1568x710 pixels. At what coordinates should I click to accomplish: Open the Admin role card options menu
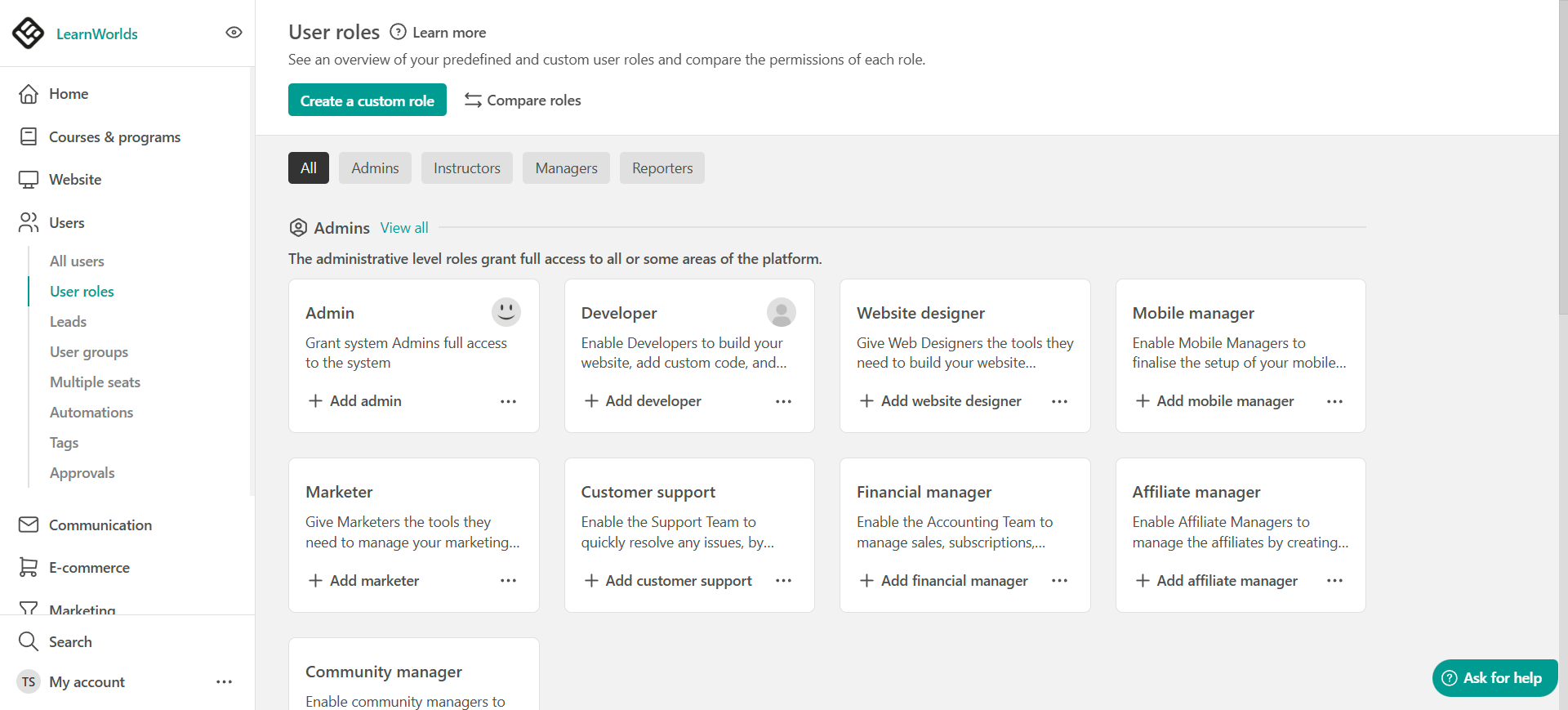pyautogui.click(x=508, y=401)
